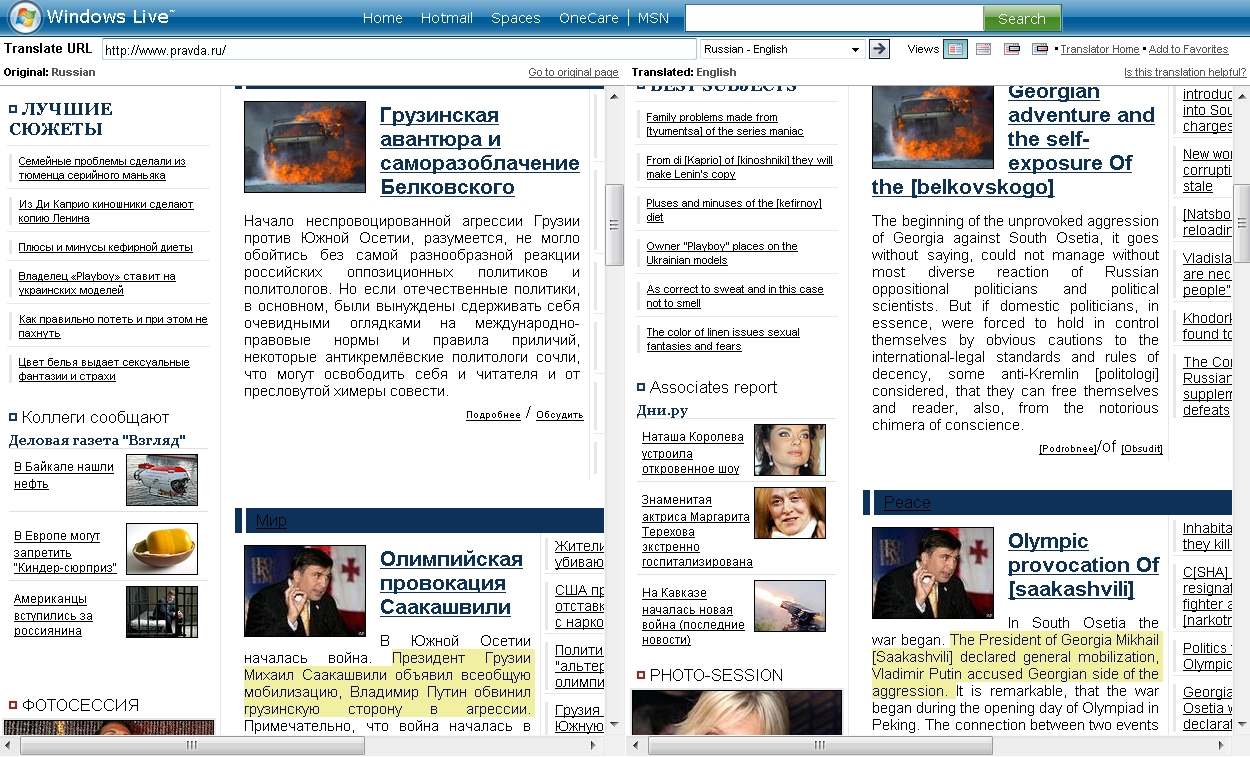Click the Windows Live logo icon

[24, 17]
